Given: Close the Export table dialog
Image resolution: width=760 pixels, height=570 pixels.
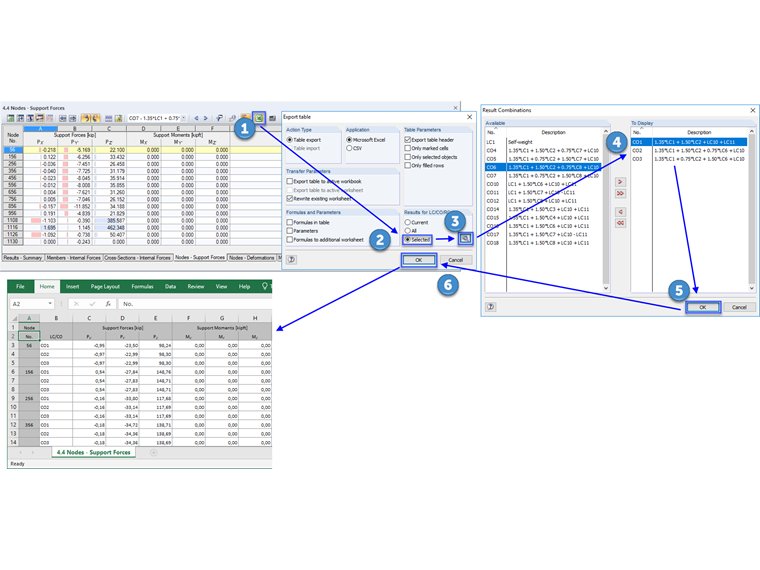Looking at the screenshot, I should coord(469,117).
